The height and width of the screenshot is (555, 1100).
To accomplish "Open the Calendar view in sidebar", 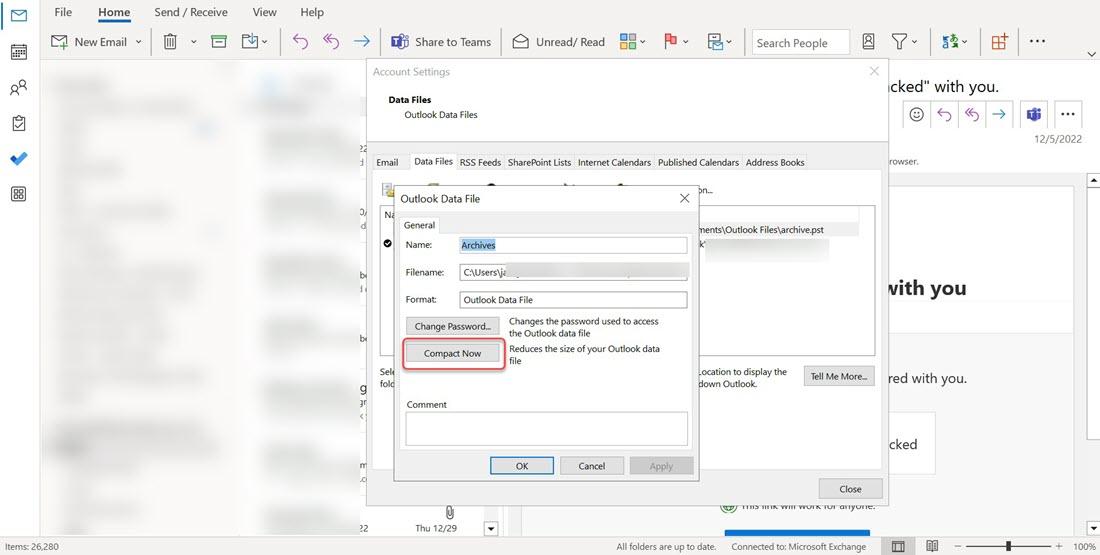I will [x=19, y=51].
